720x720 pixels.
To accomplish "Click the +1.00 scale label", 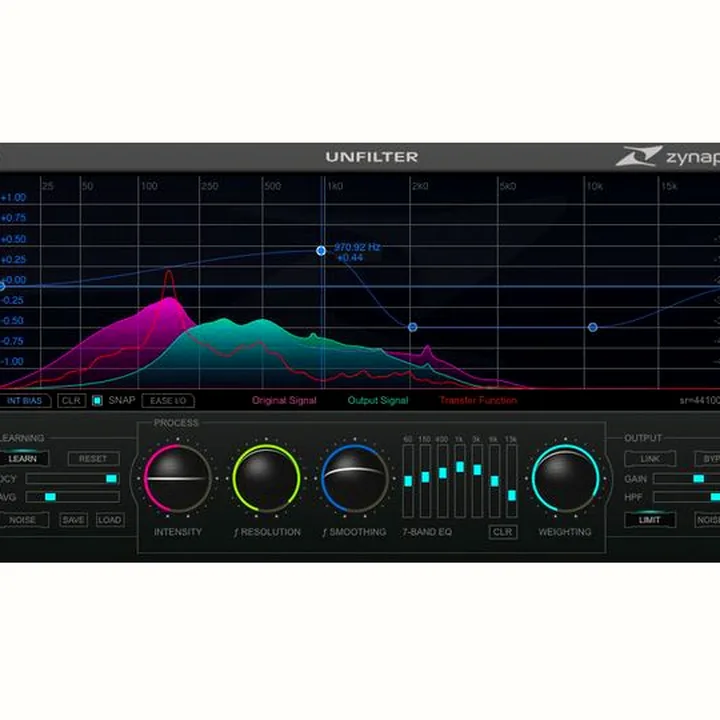I will click(13, 198).
